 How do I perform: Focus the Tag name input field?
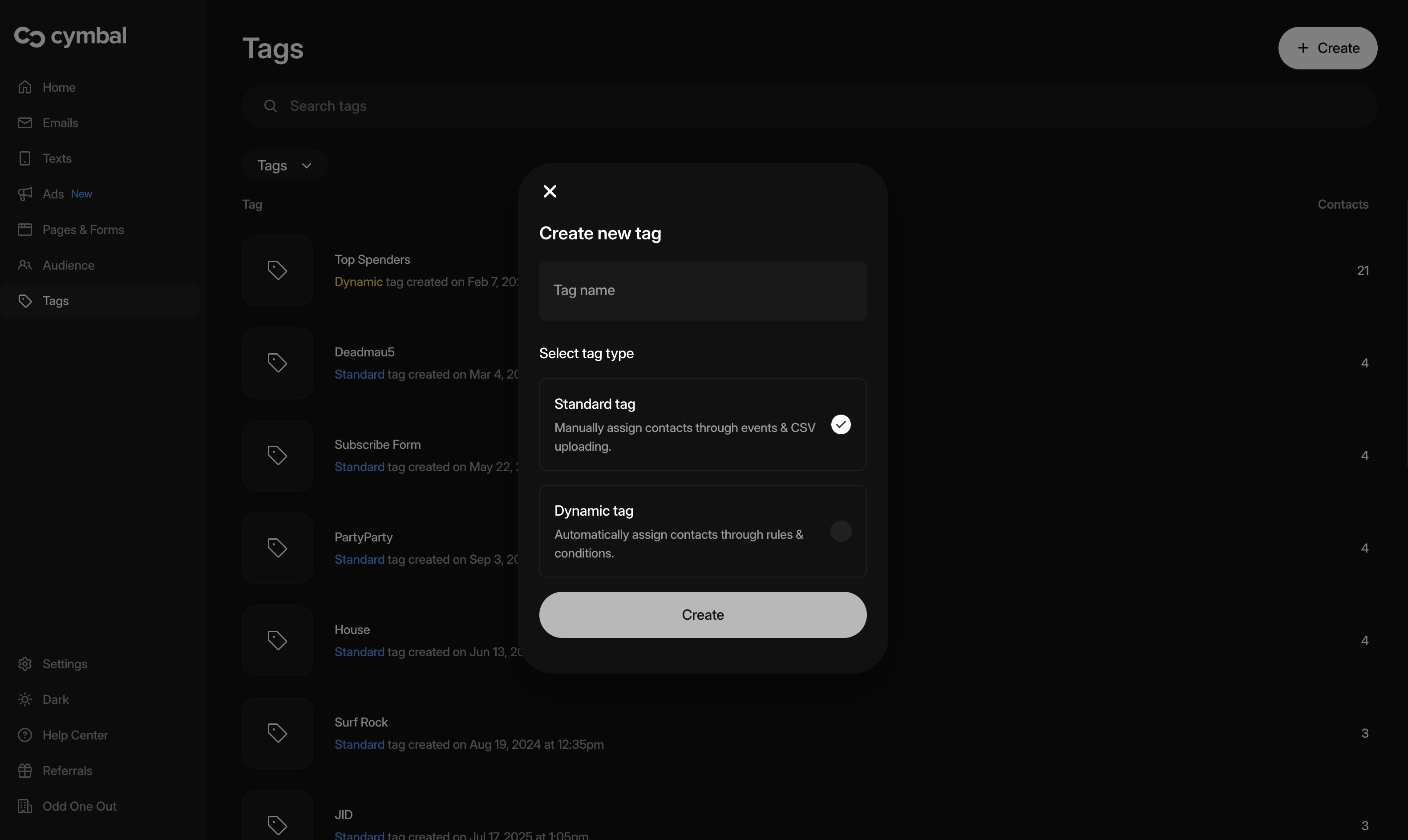tap(703, 291)
